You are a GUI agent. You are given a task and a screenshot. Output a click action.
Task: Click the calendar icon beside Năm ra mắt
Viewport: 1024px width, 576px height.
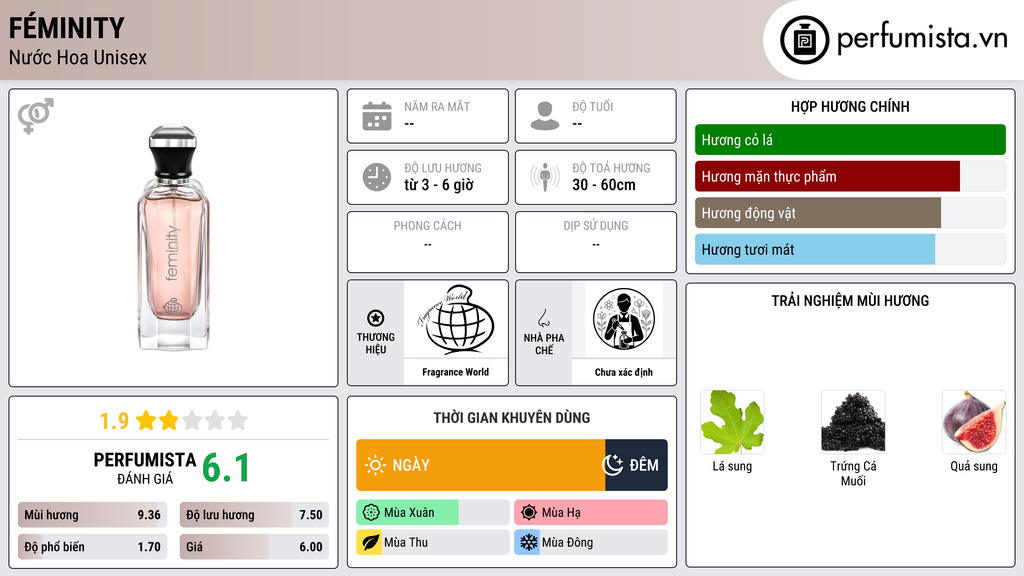coord(377,116)
